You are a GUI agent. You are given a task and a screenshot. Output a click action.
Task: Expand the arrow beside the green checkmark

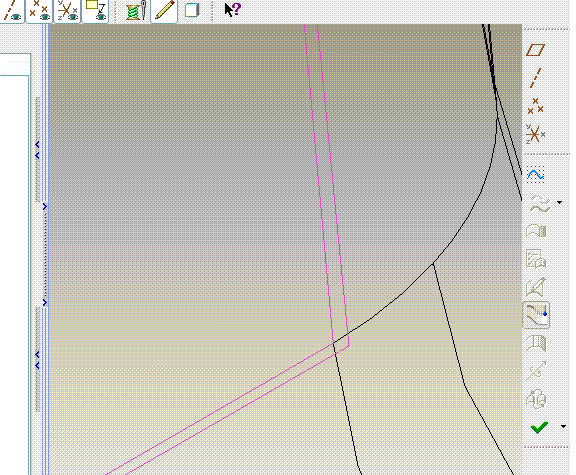point(564,427)
